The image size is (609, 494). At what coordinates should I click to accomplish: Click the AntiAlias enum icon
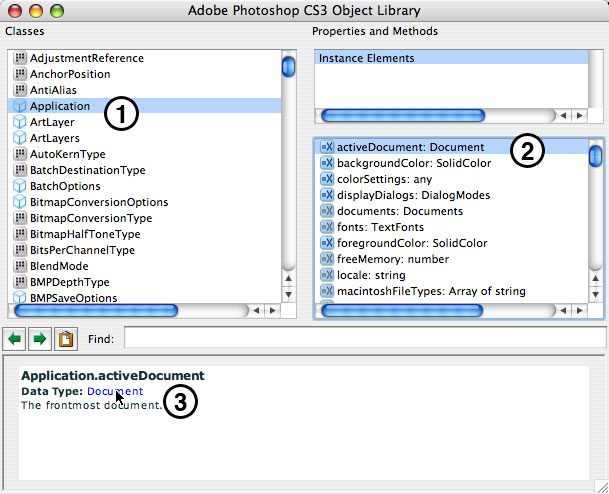tap(20, 90)
